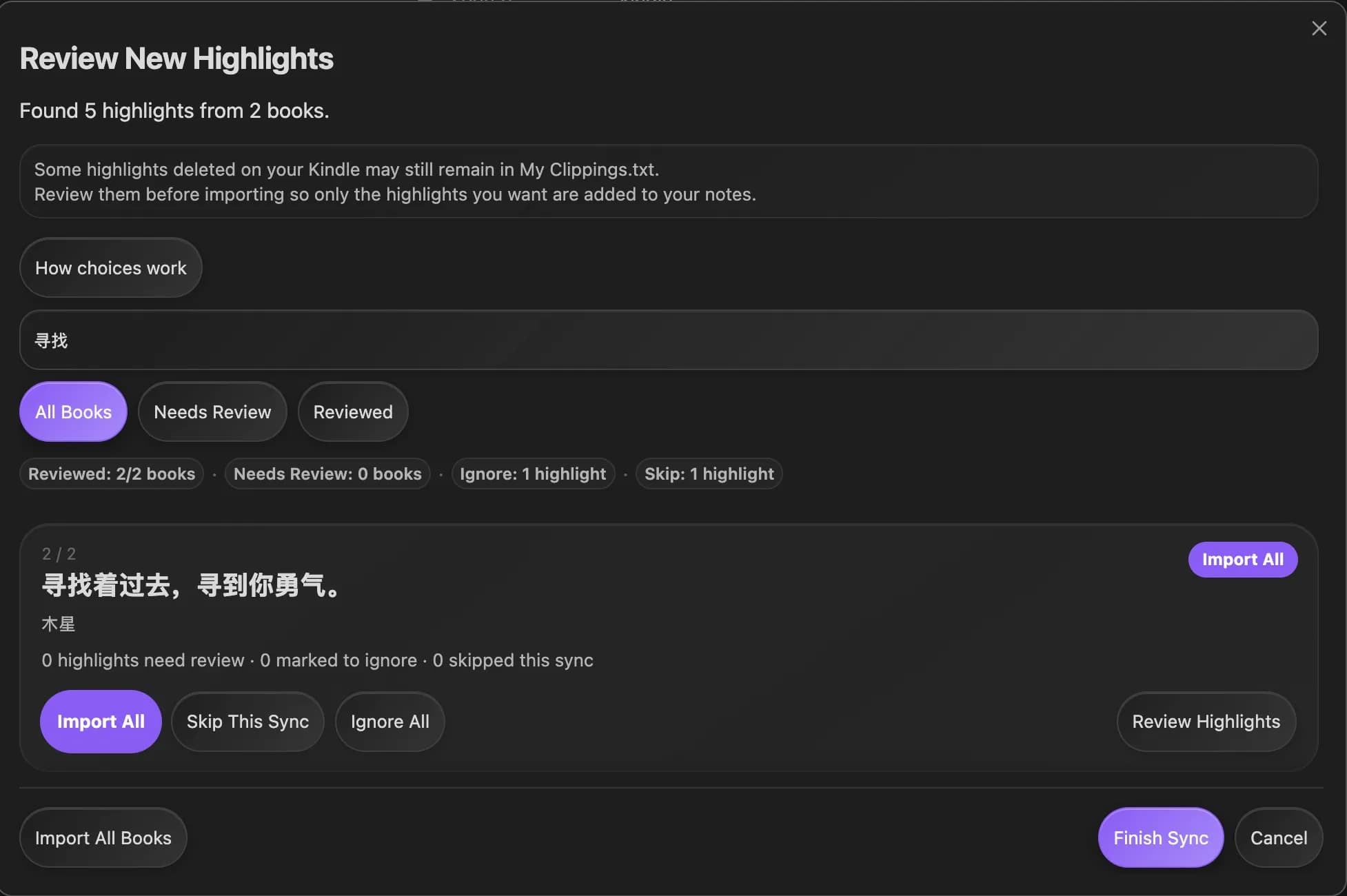
Task: Select the All Books filter
Action: 73,411
